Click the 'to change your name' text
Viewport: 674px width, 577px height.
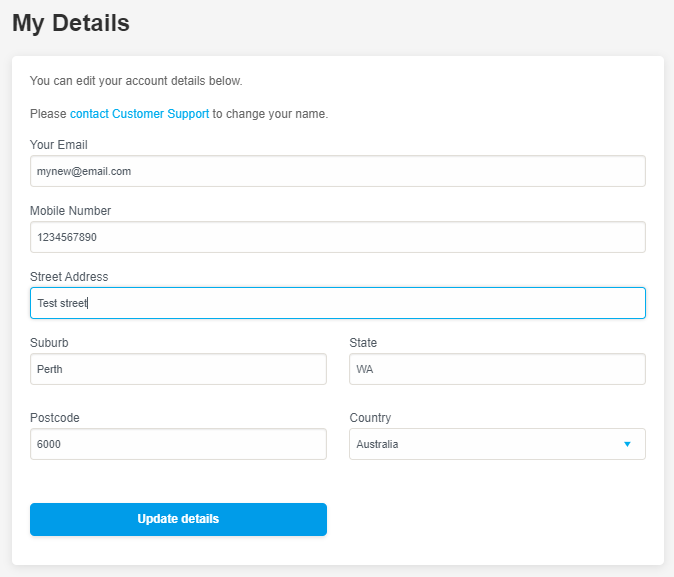pyautogui.click(x=270, y=114)
